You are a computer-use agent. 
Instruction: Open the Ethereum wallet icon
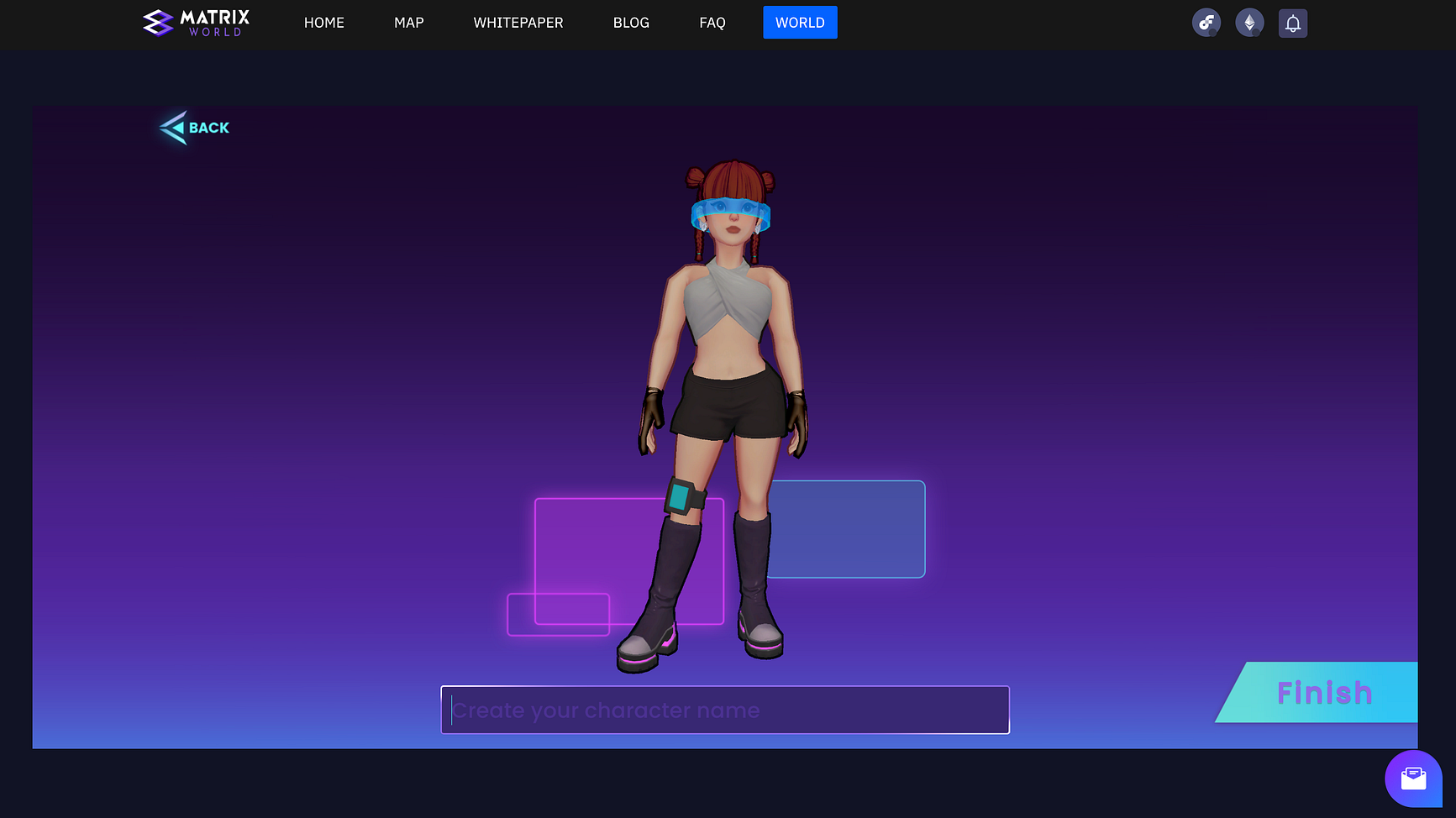click(x=1249, y=23)
